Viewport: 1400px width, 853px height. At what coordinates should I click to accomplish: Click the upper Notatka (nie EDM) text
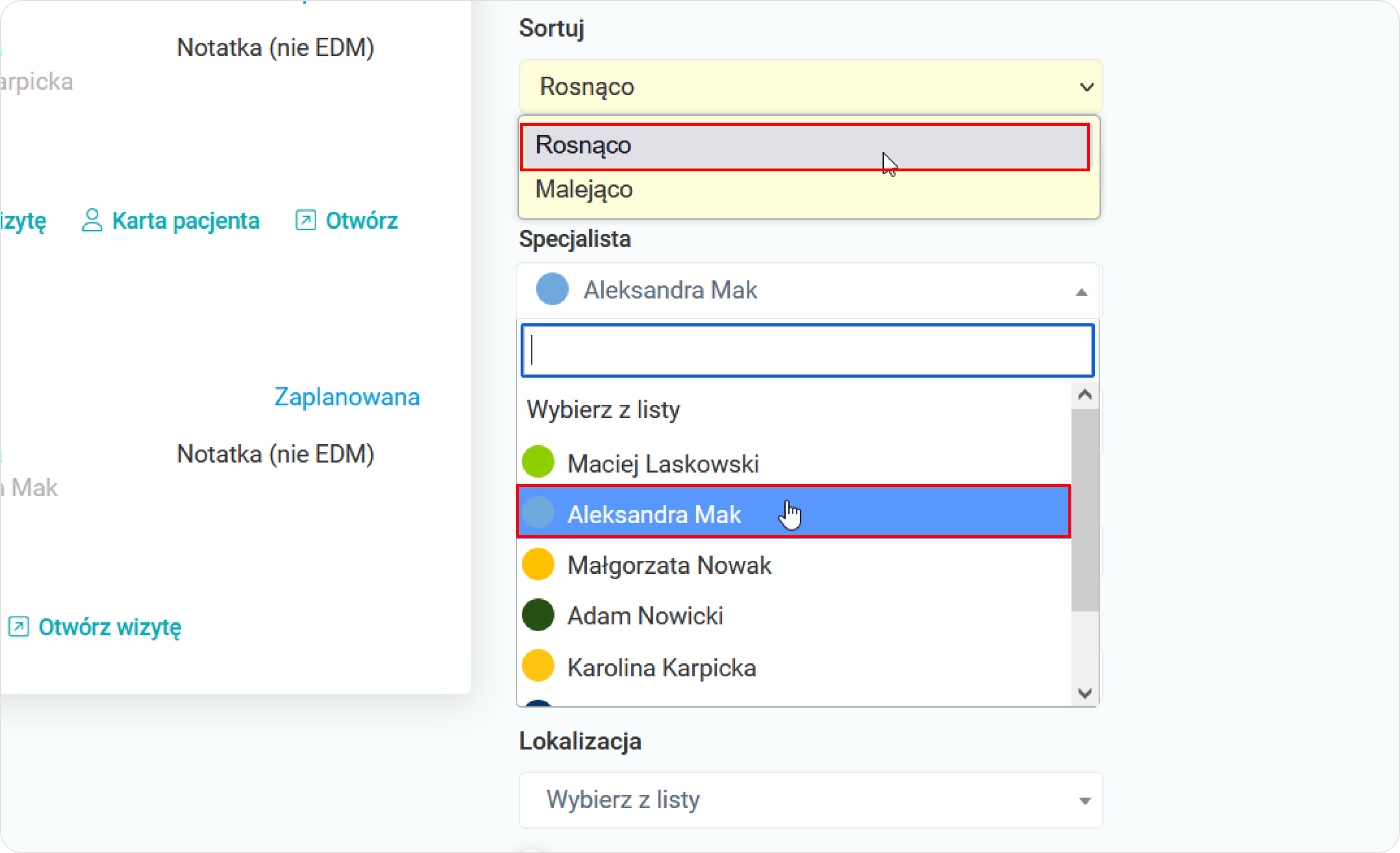[275, 48]
